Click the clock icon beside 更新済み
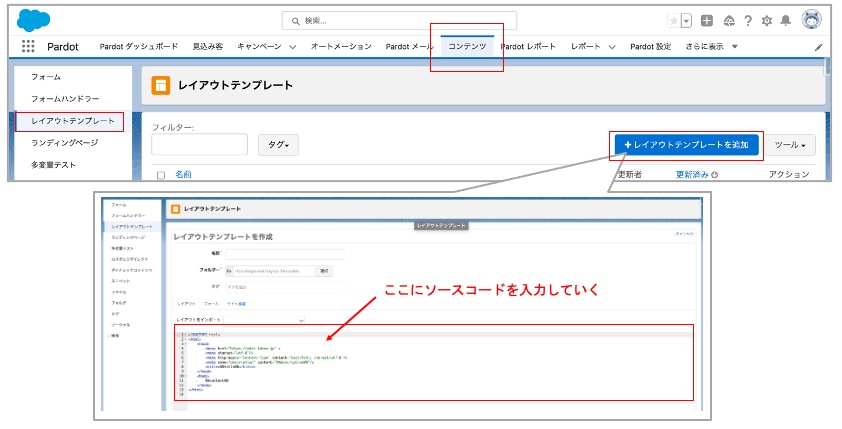The image size is (842, 429). [715, 174]
